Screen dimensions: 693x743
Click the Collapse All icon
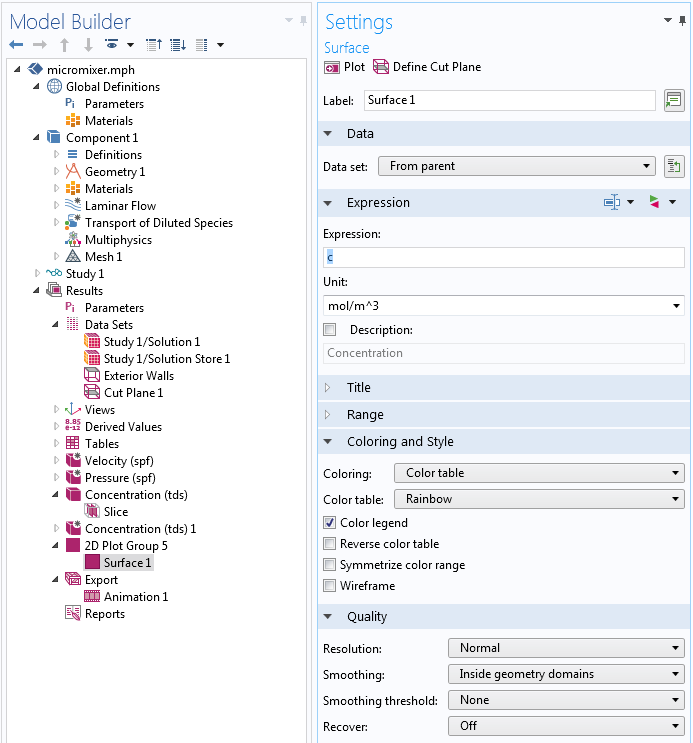coord(154,45)
